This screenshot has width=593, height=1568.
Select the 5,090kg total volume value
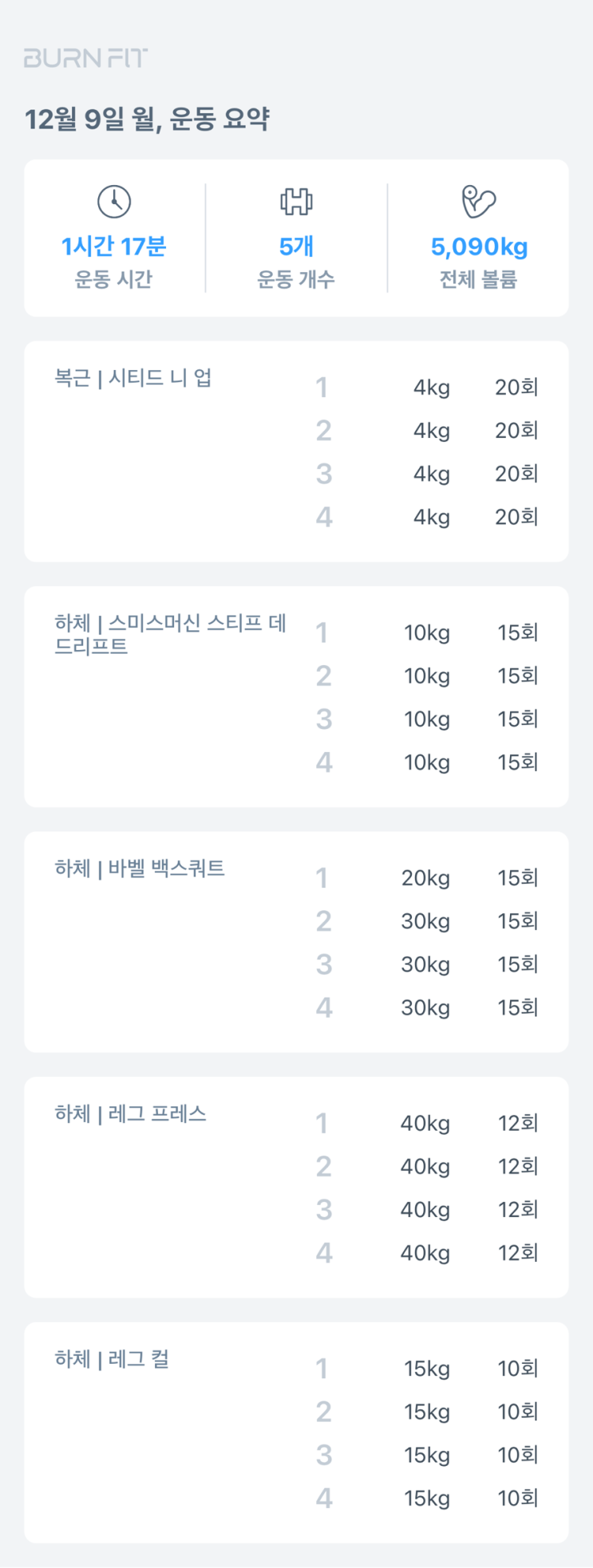(479, 246)
